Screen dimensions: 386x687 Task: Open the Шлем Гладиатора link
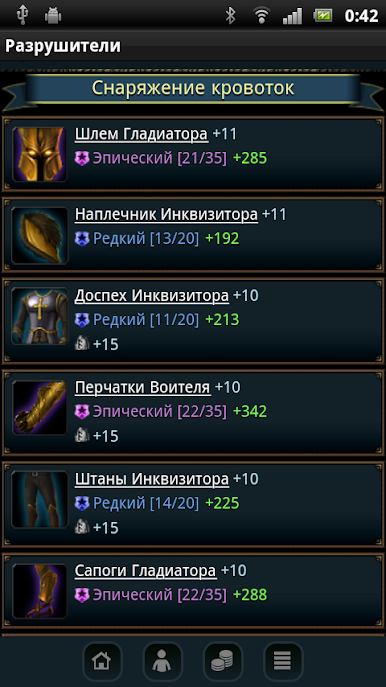point(141,134)
